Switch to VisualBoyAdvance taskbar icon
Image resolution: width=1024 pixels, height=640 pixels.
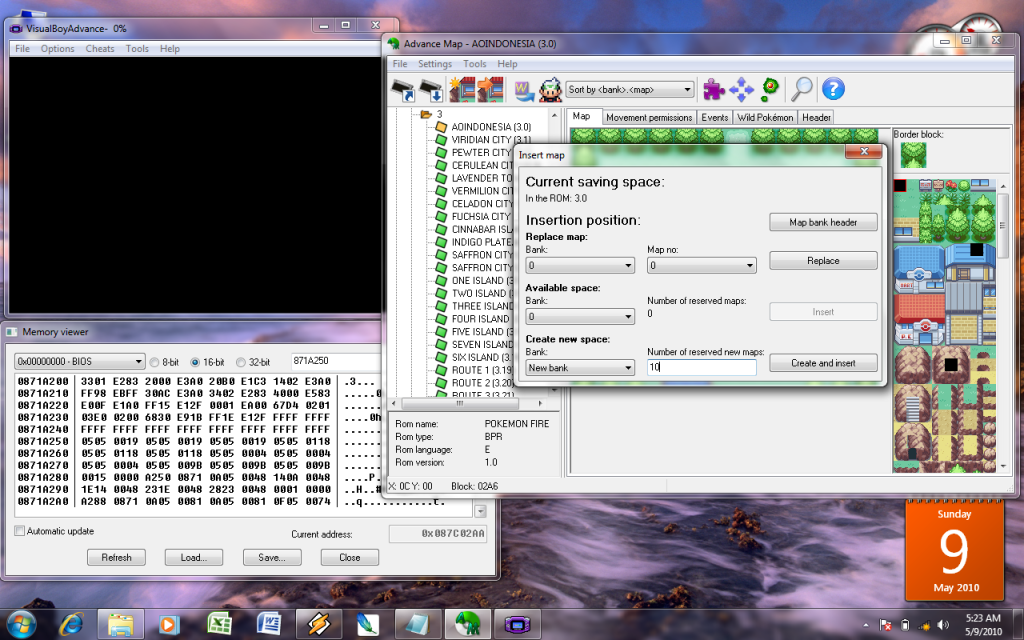tap(517, 624)
